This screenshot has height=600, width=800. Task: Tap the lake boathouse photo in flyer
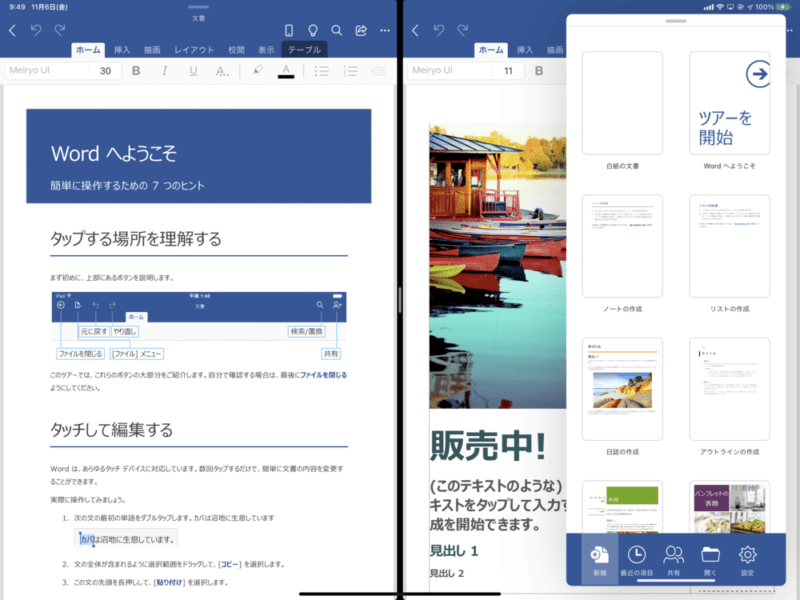pos(498,266)
